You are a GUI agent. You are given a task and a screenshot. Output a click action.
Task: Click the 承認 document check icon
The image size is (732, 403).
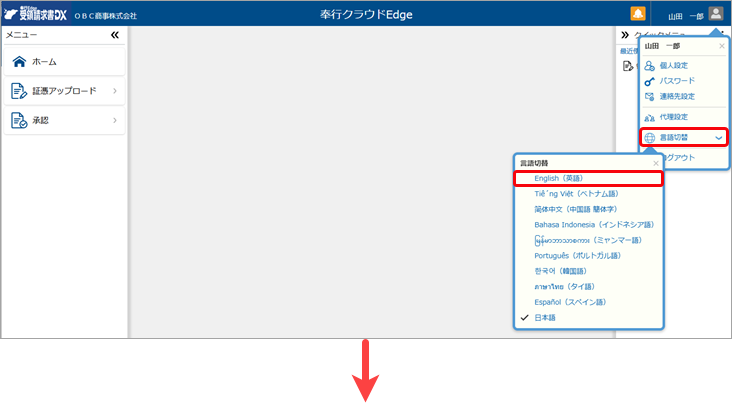[x=19, y=120]
